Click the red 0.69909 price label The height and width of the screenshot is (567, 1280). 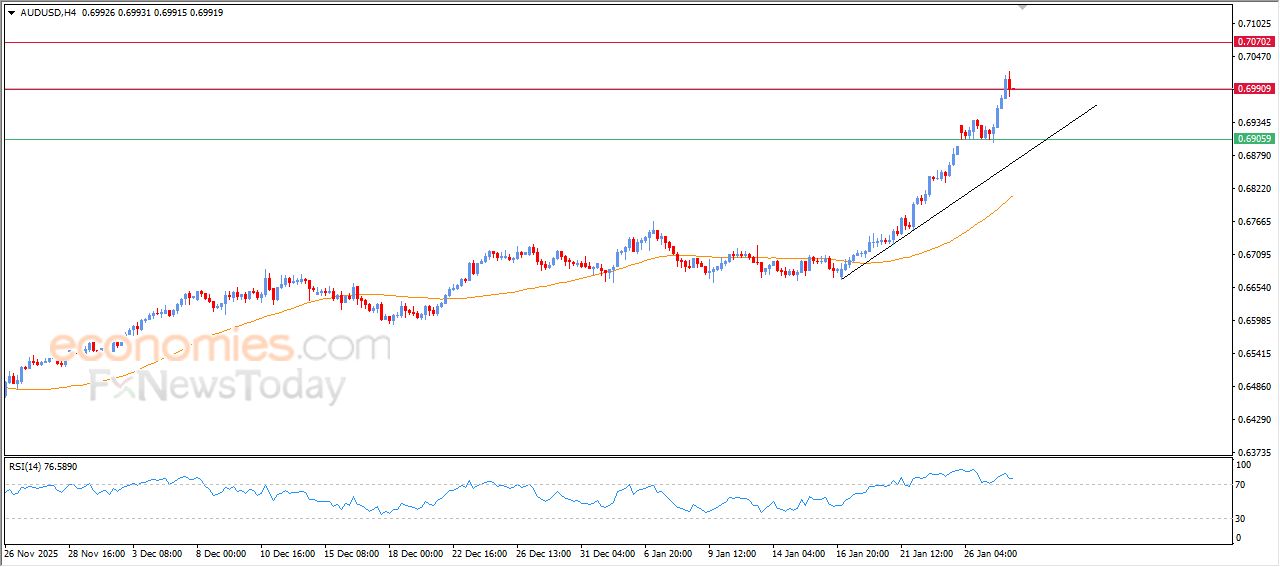coord(1254,89)
